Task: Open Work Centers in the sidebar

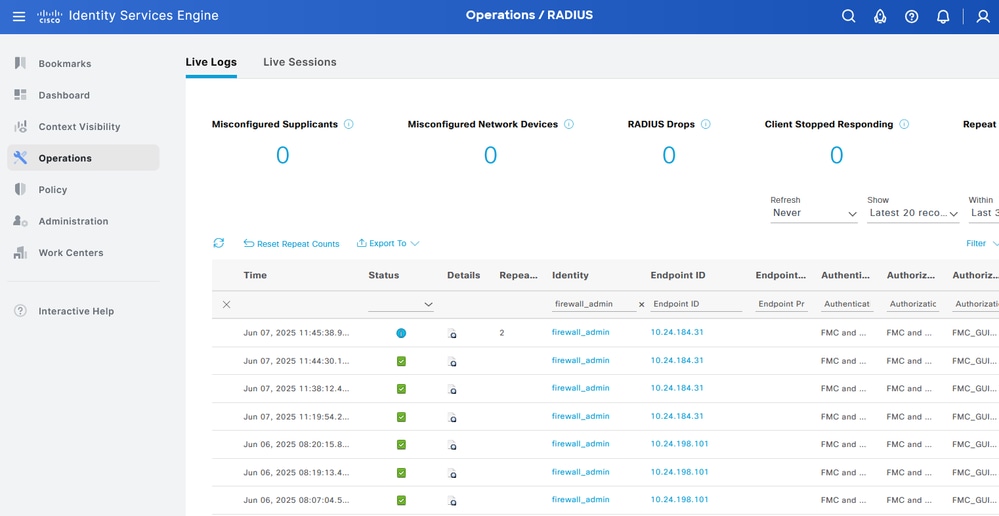Action: tap(71, 253)
